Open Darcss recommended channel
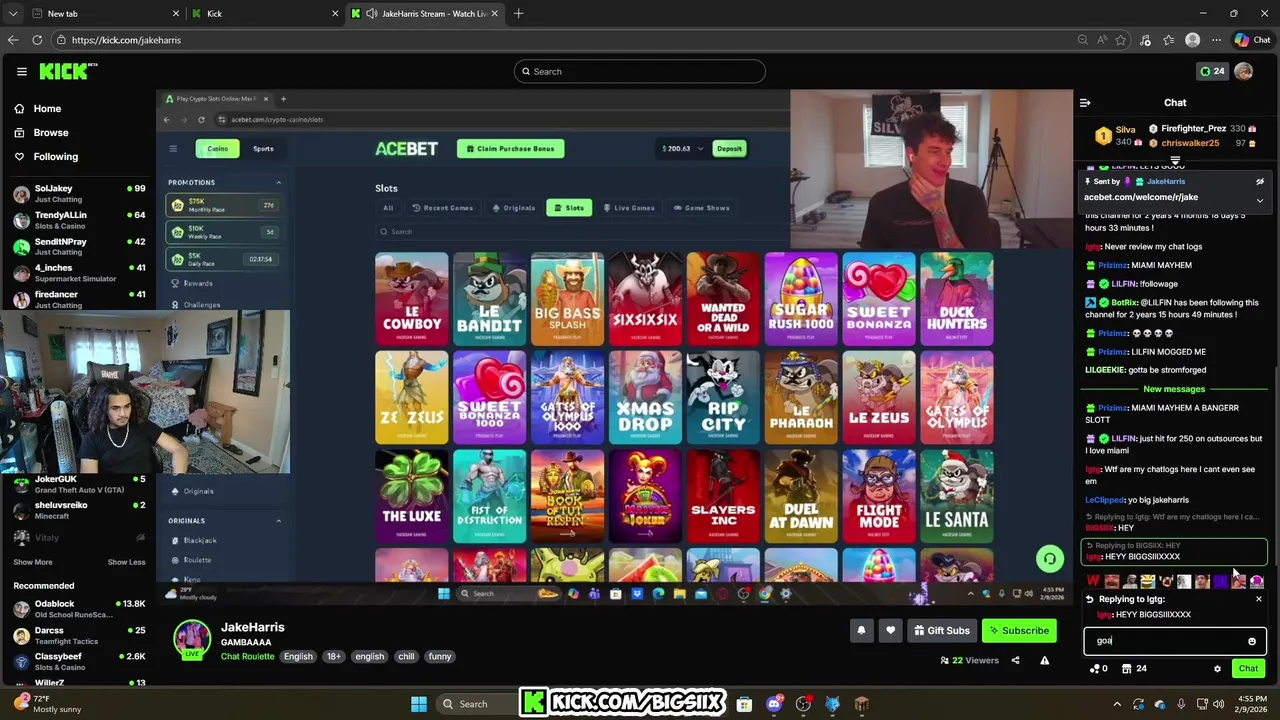The height and width of the screenshot is (720, 1280). click(x=78, y=636)
